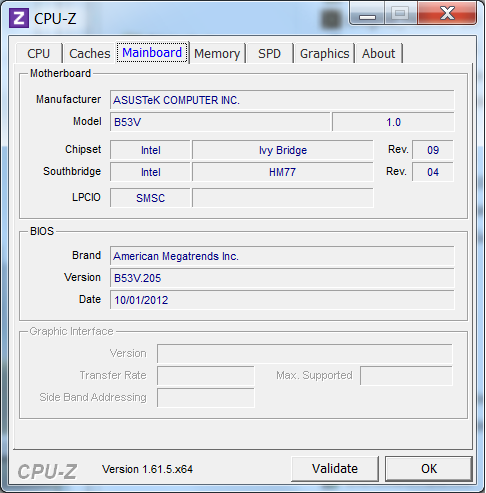Click the LPCIO SMSC field
The height and width of the screenshot is (493, 486).
[x=150, y=198]
